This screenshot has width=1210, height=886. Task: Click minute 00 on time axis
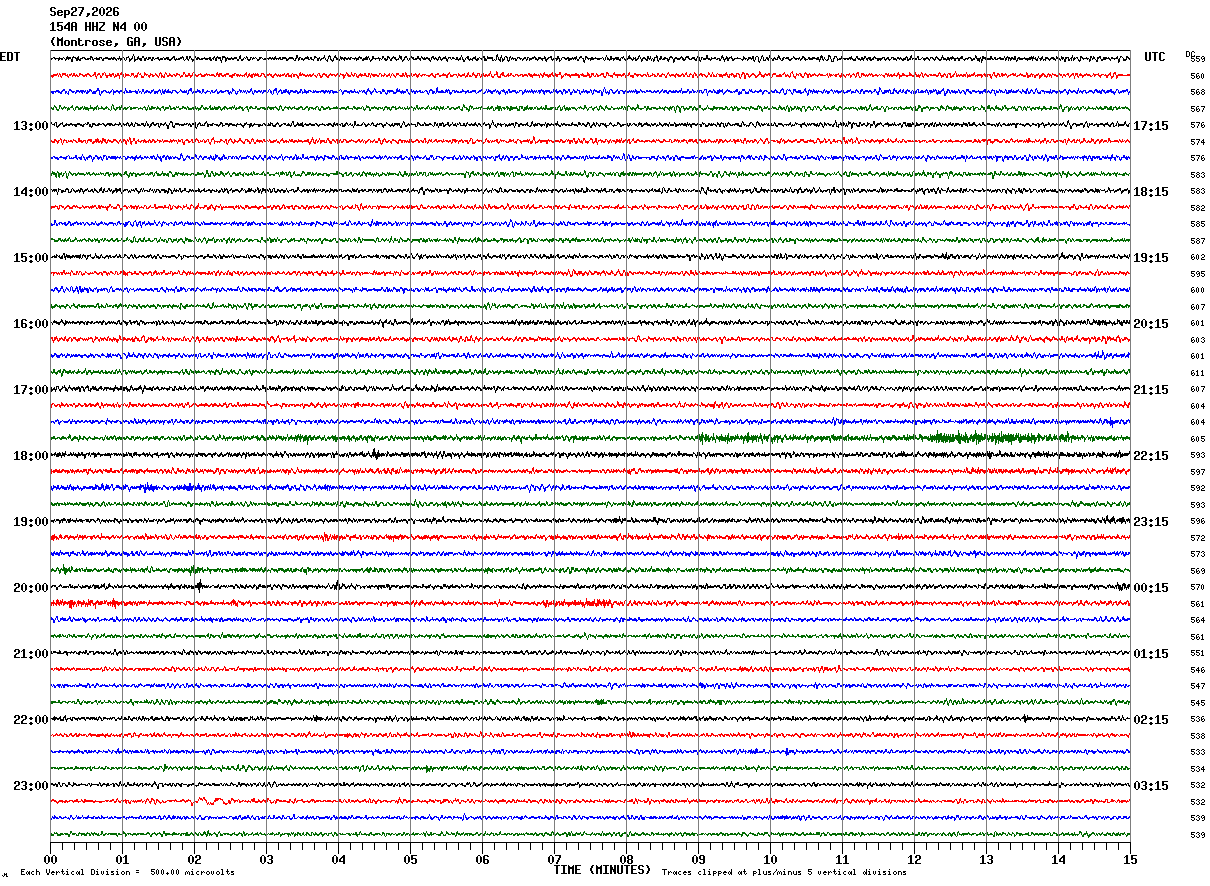click(50, 859)
